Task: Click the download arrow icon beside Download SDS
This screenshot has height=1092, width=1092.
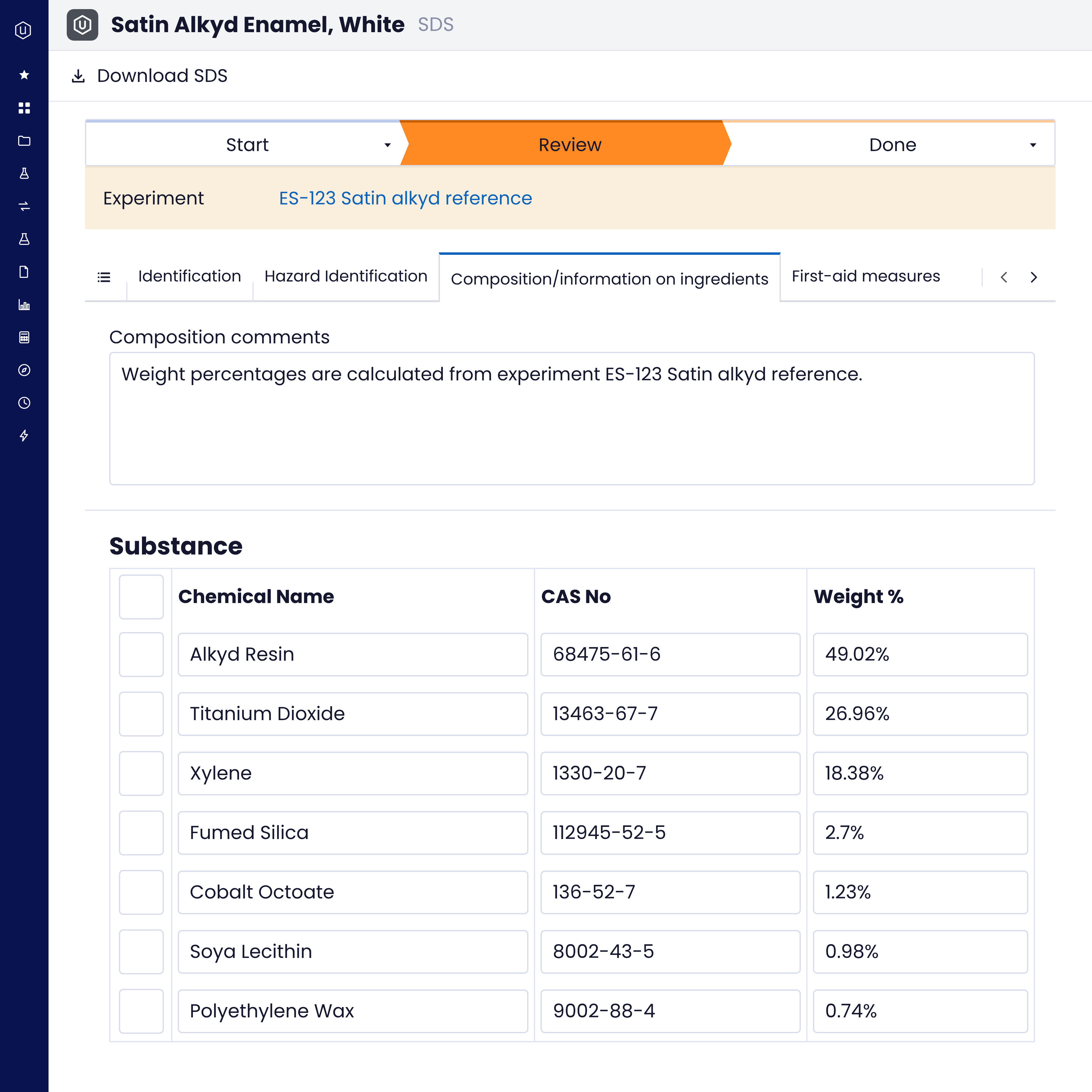Action: [78, 76]
